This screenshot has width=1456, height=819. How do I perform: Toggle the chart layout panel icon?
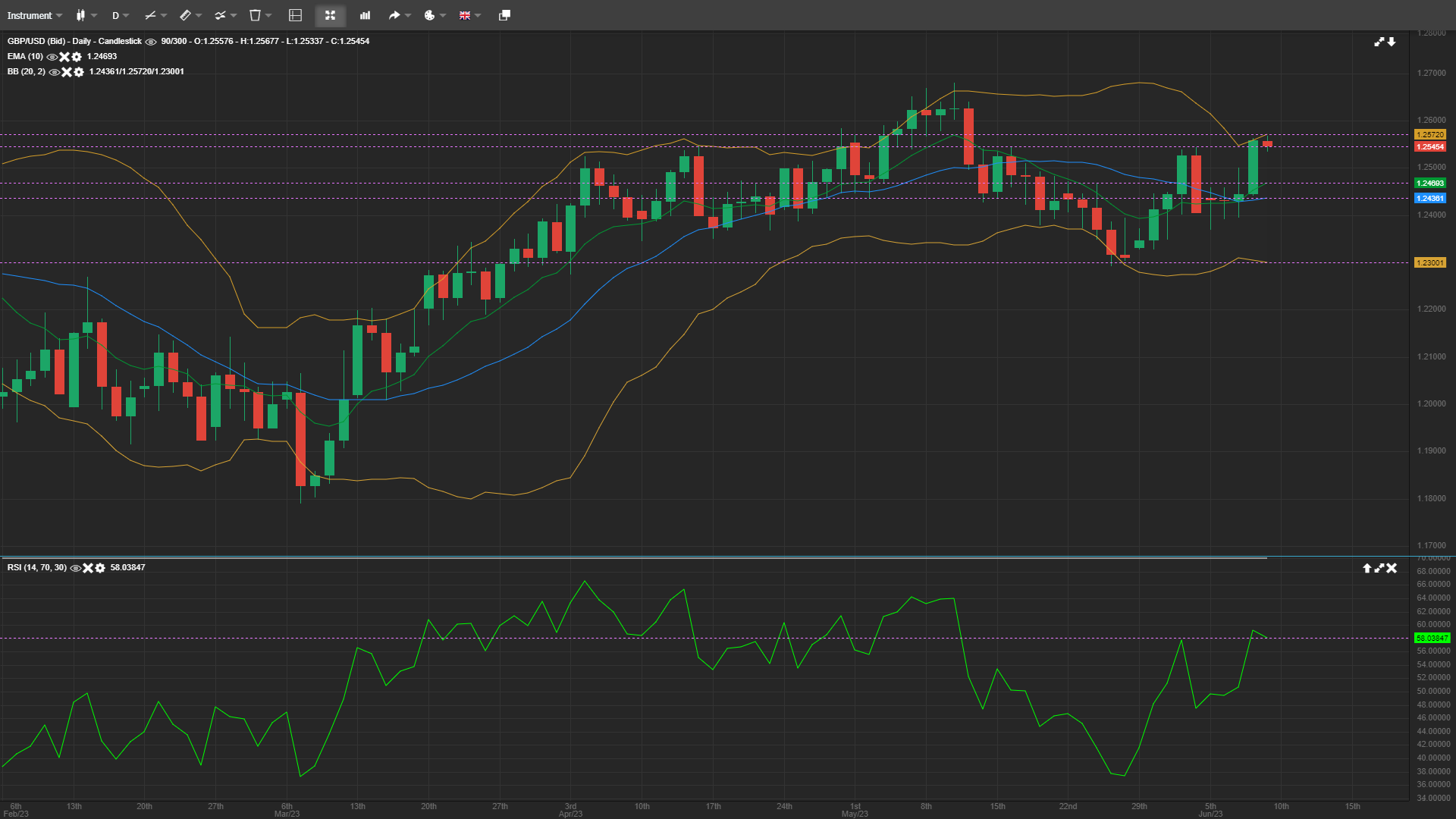296,15
